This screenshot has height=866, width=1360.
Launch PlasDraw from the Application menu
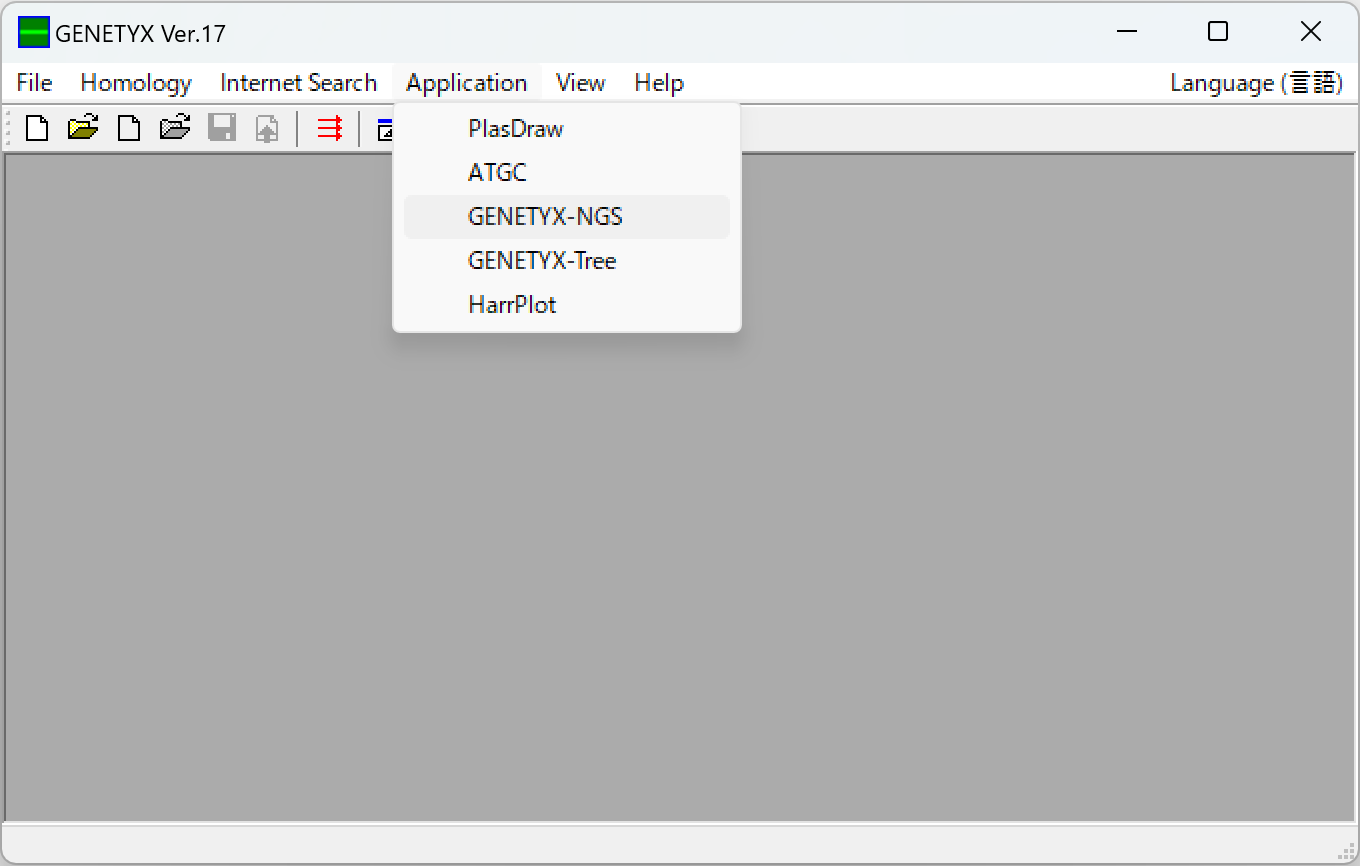pos(567,129)
